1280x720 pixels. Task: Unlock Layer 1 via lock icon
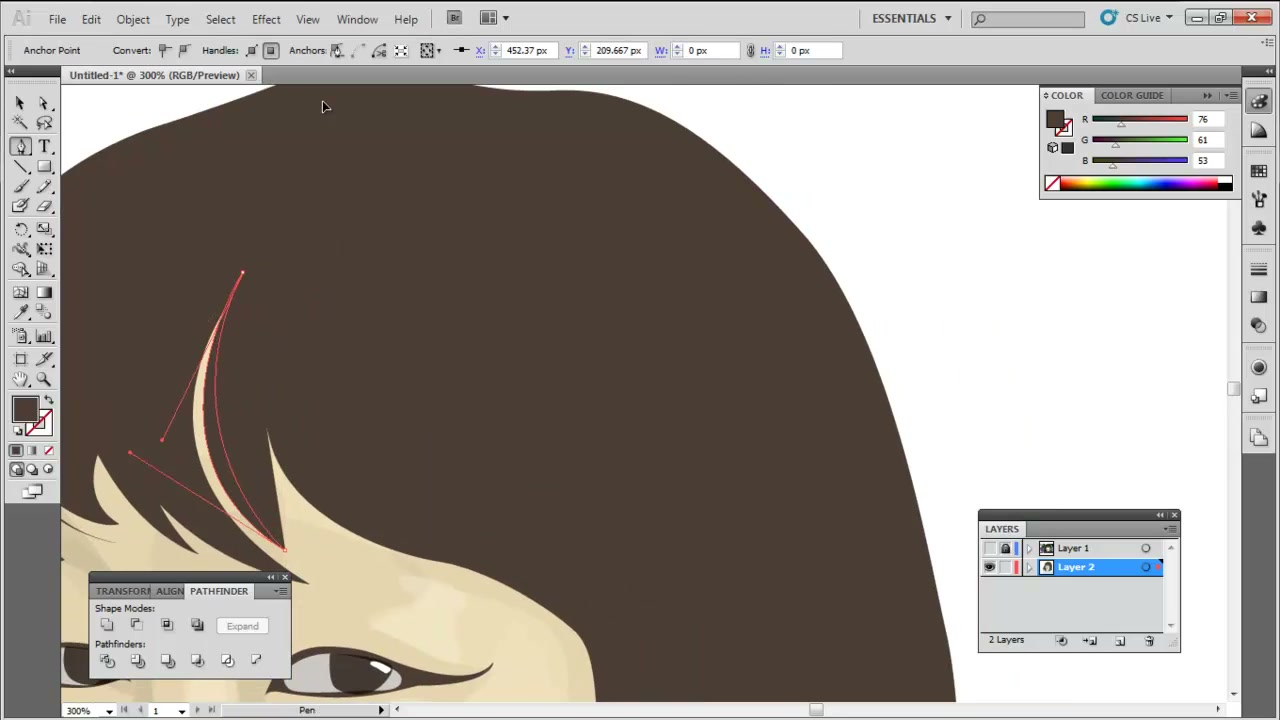1006,548
